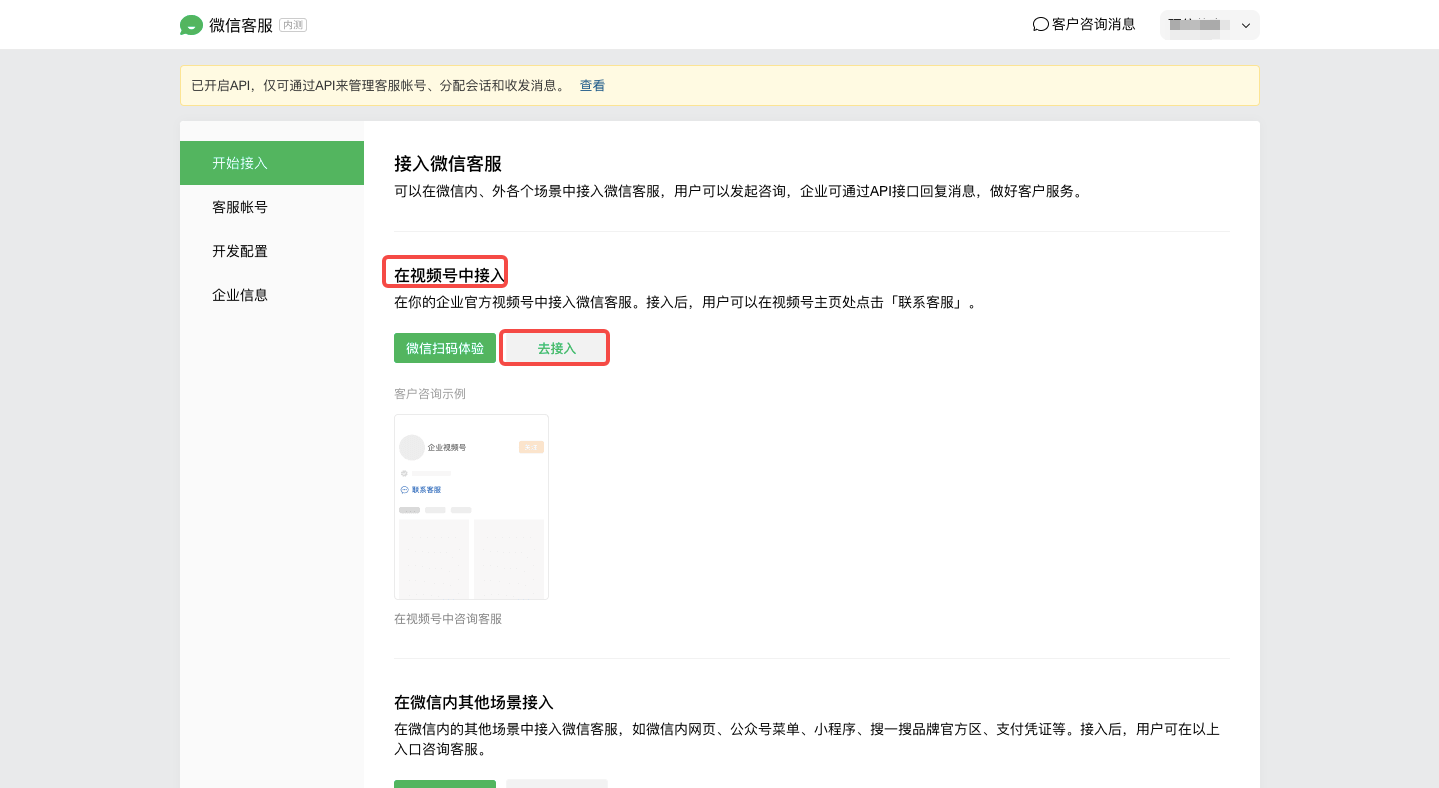Viewport: 1439px width, 788px height.
Task: Click the 企业视频号 avatar in preview
Action: (412, 448)
